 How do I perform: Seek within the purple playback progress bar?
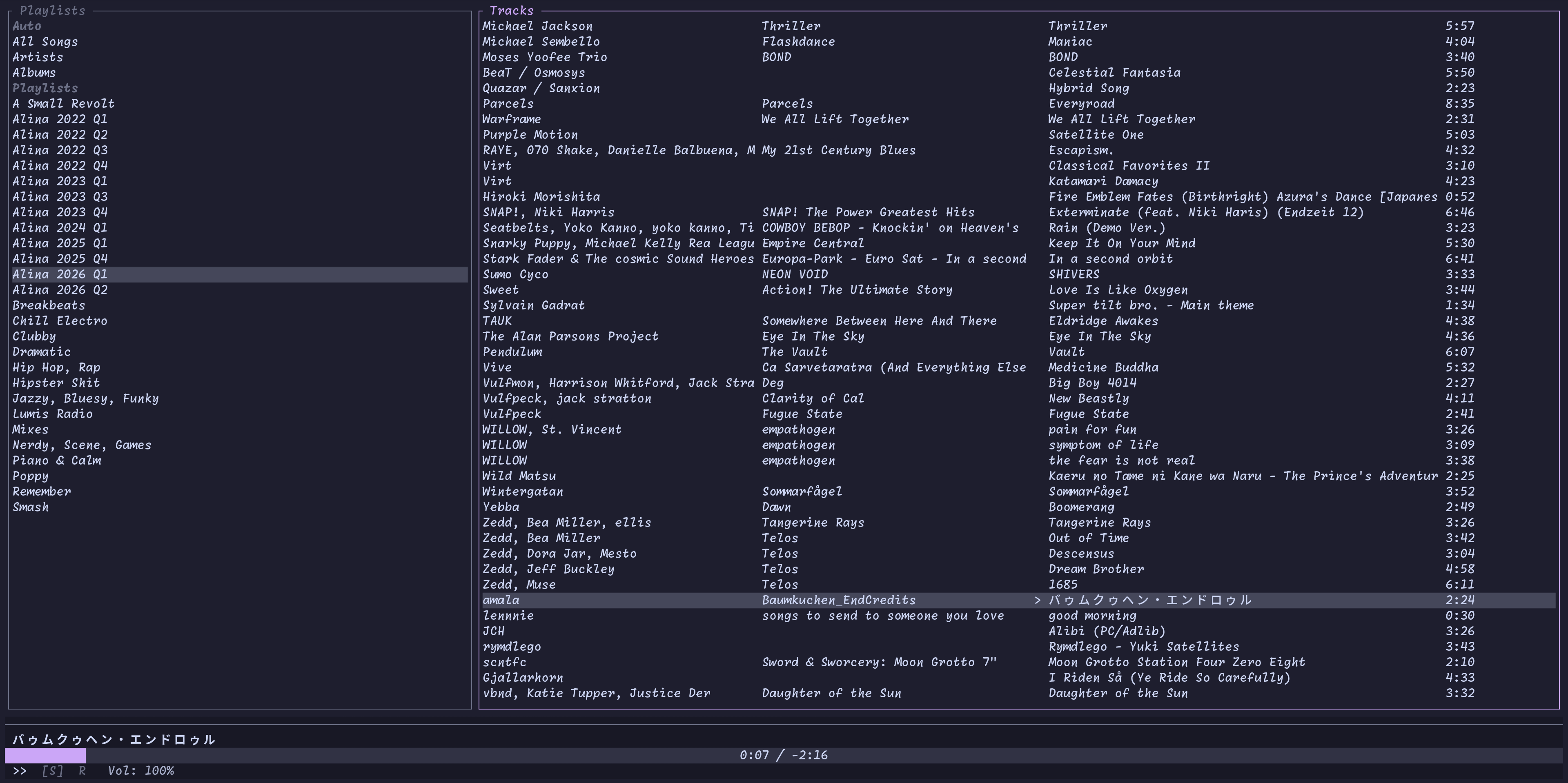coord(45,756)
